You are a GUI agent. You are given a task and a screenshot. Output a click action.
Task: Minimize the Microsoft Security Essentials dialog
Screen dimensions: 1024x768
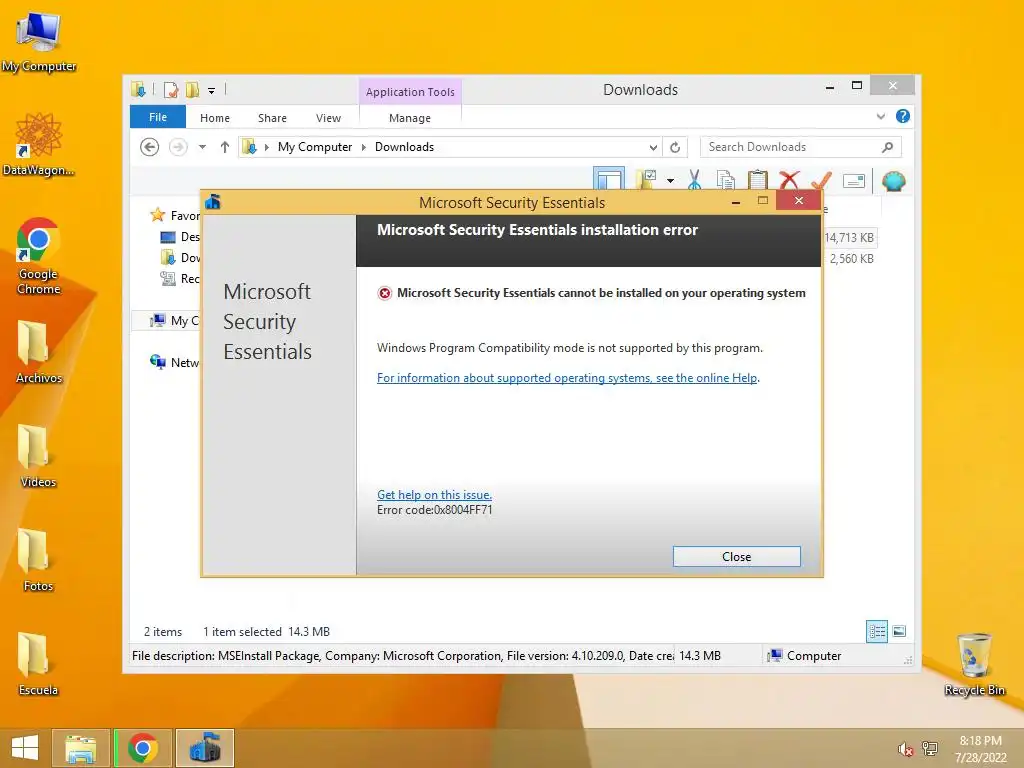click(736, 202)
